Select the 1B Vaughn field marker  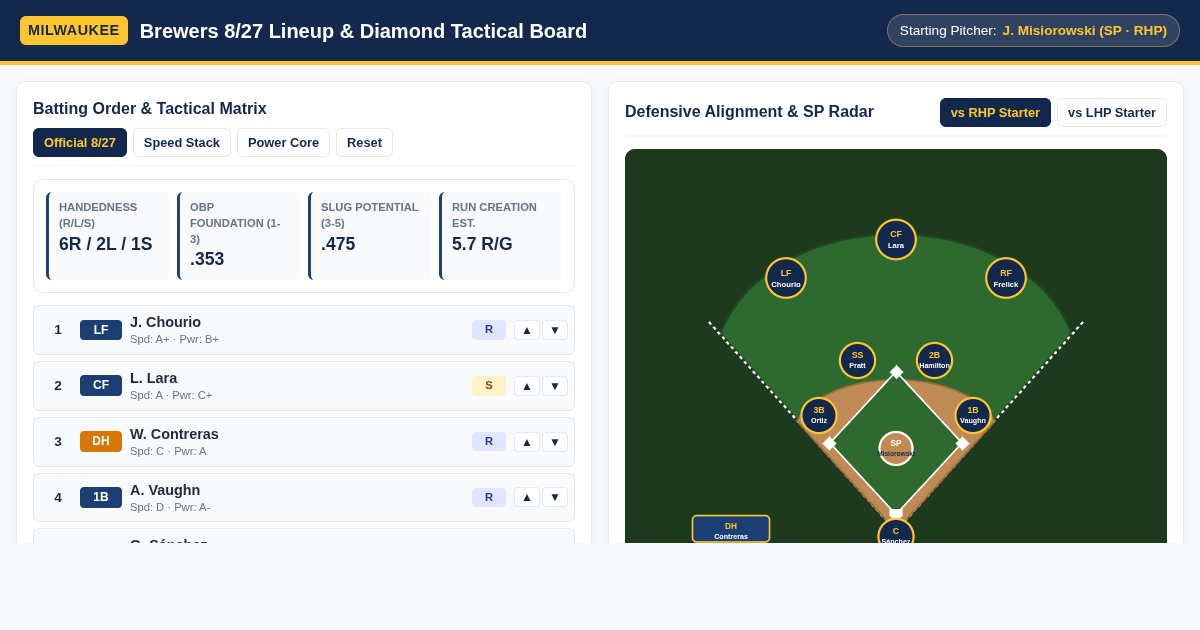point(973,415)
